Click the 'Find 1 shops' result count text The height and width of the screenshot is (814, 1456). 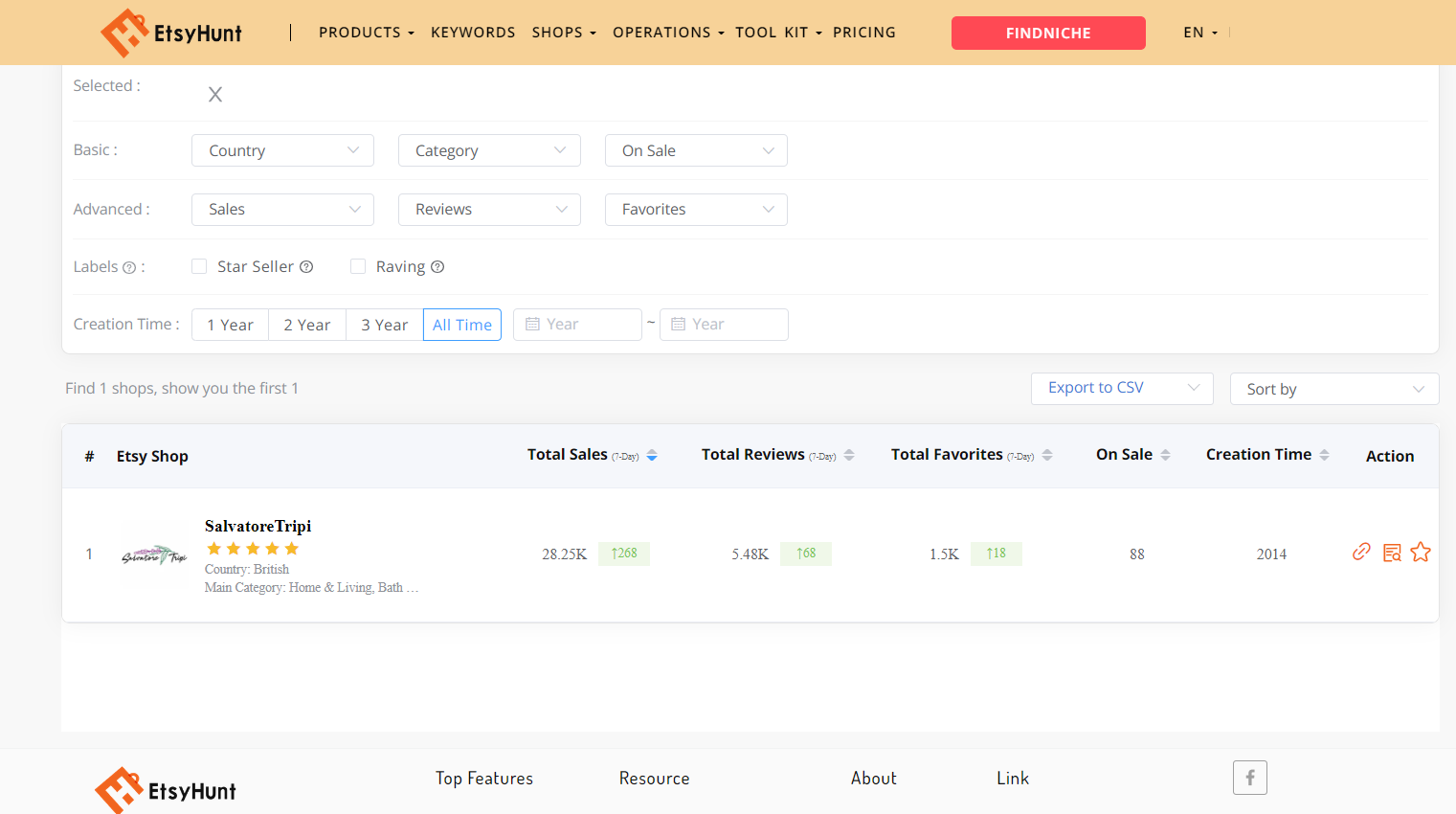pos(182,388)
